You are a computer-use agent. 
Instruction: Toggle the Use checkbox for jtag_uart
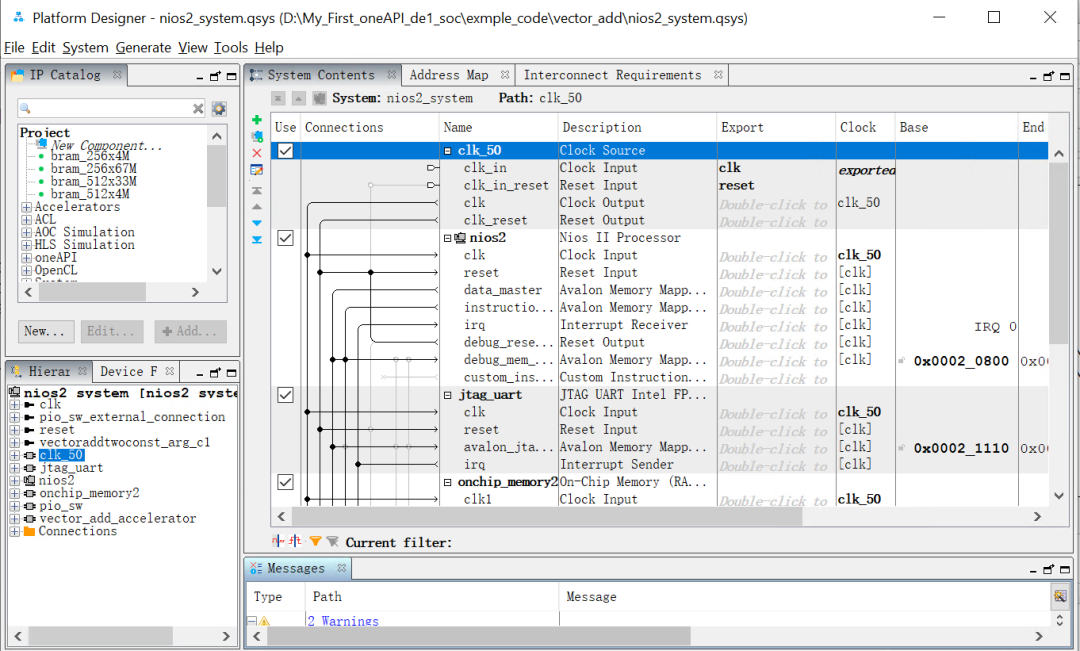click(285, 395)
